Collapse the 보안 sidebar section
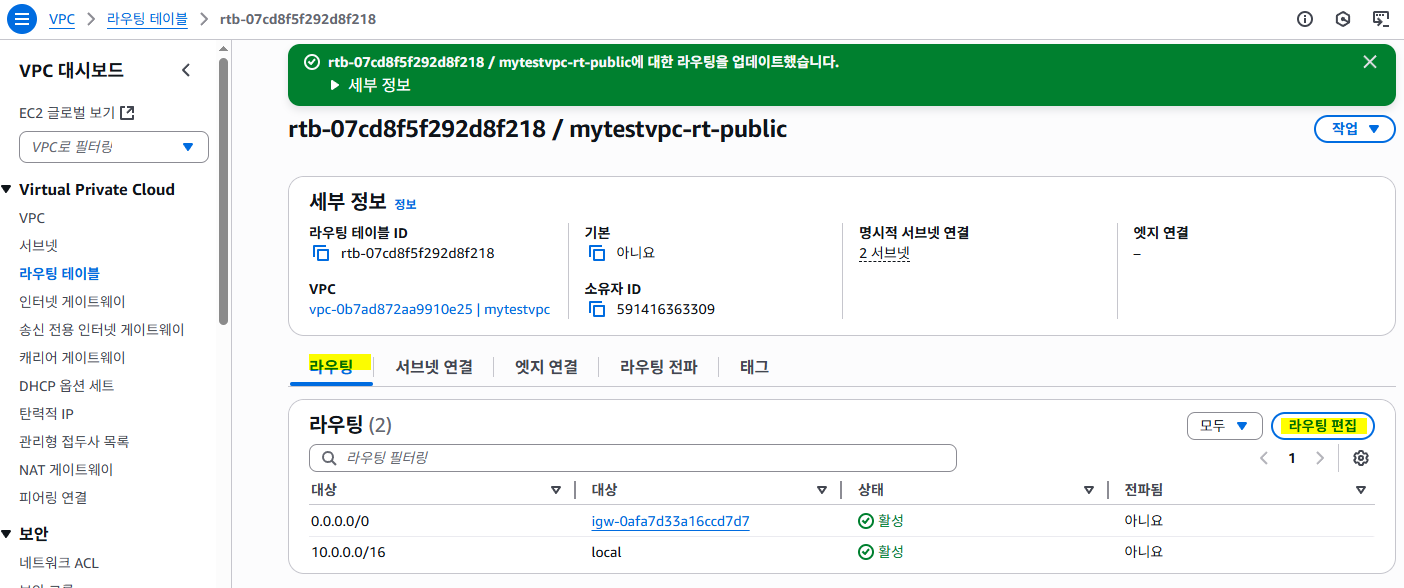The height and width of the screenshot is (588, 1404). click(7, 533)
